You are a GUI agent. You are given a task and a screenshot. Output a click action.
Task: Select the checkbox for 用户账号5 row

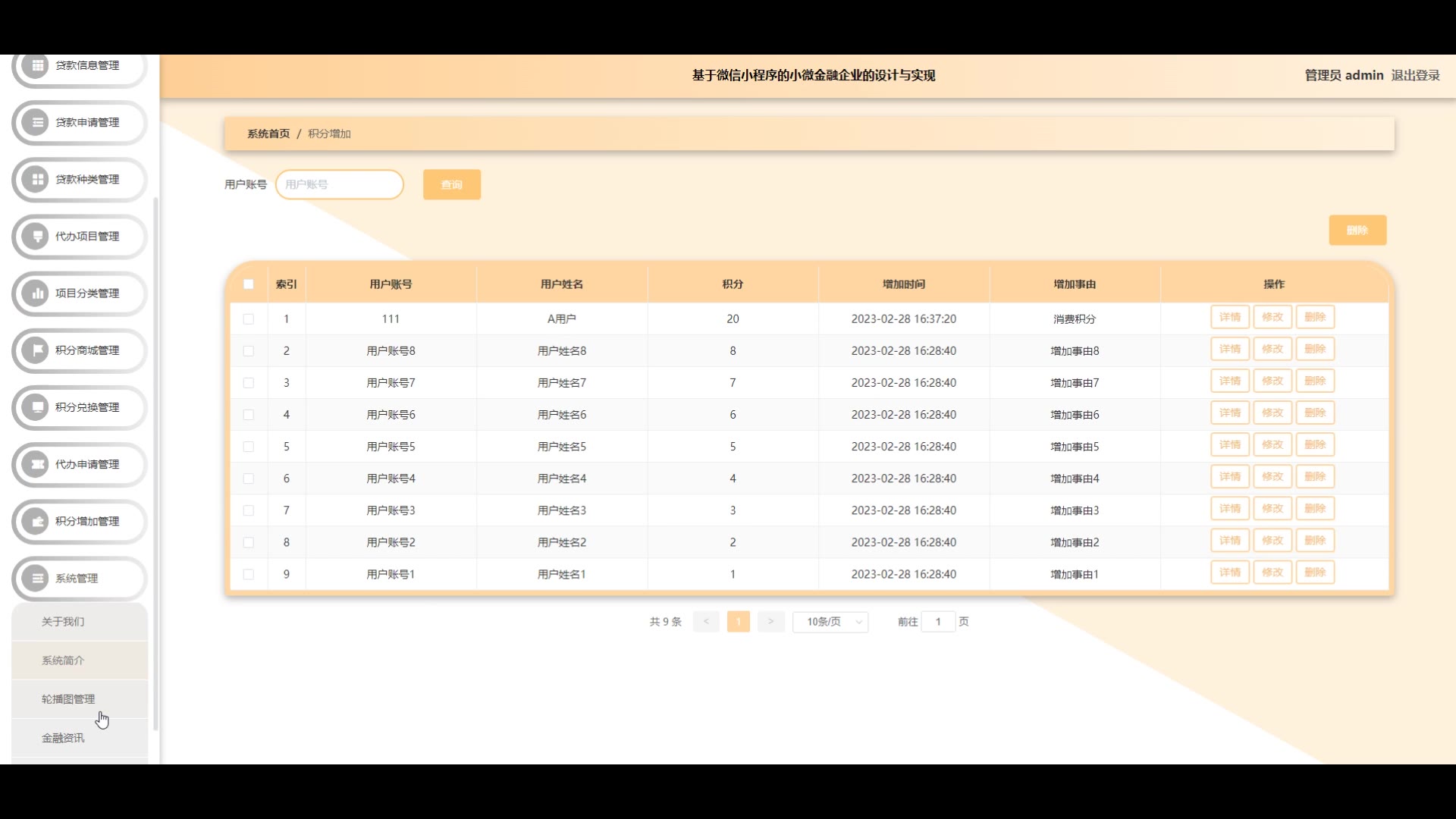[248, 447]
